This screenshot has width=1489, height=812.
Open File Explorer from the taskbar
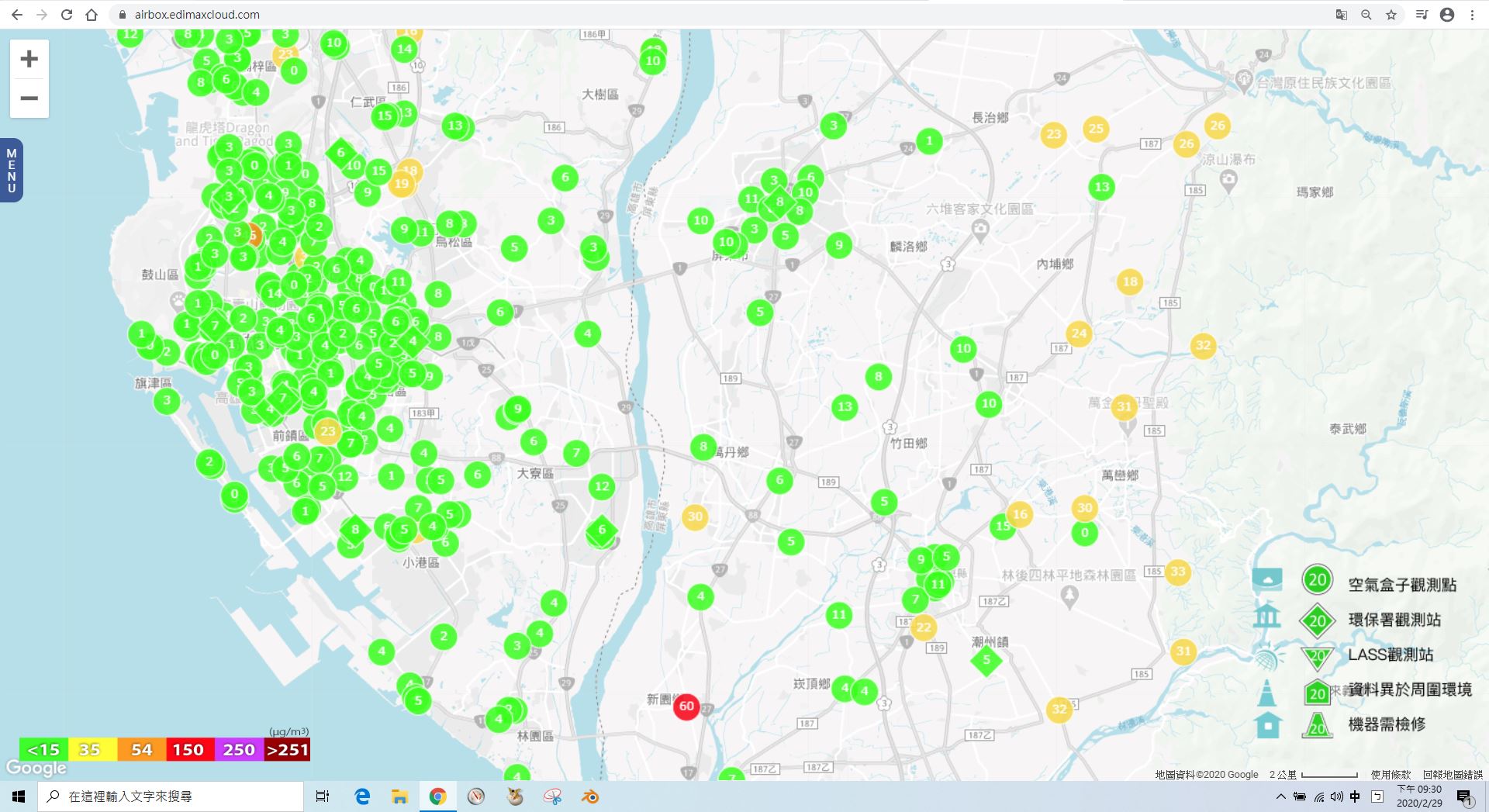tap(399, 796)
